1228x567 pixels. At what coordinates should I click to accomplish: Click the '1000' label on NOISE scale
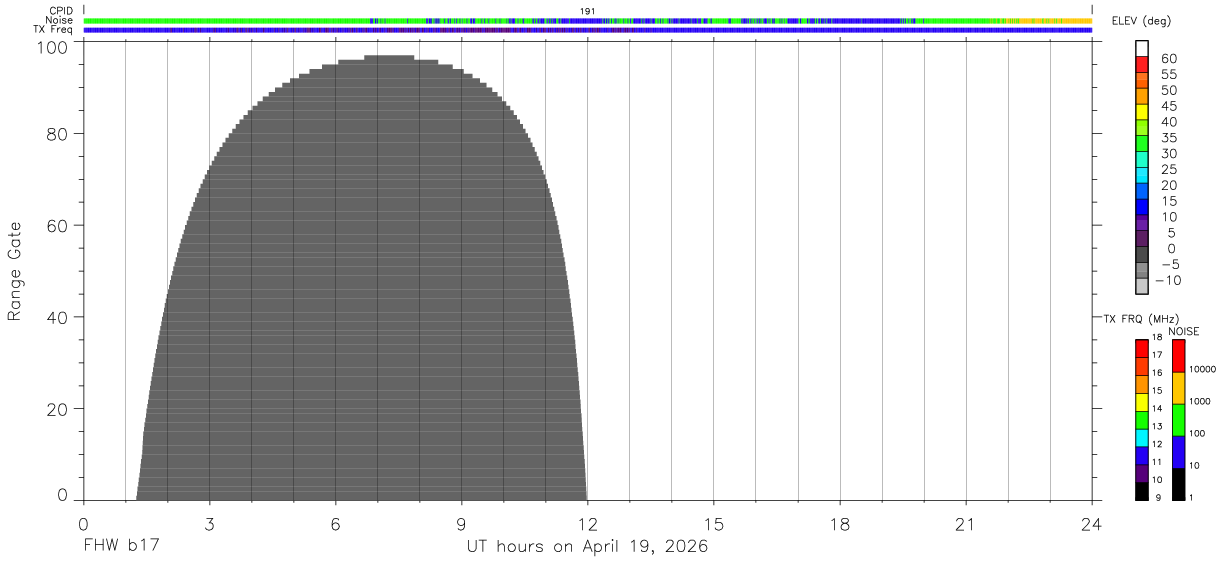point(1200,401)
